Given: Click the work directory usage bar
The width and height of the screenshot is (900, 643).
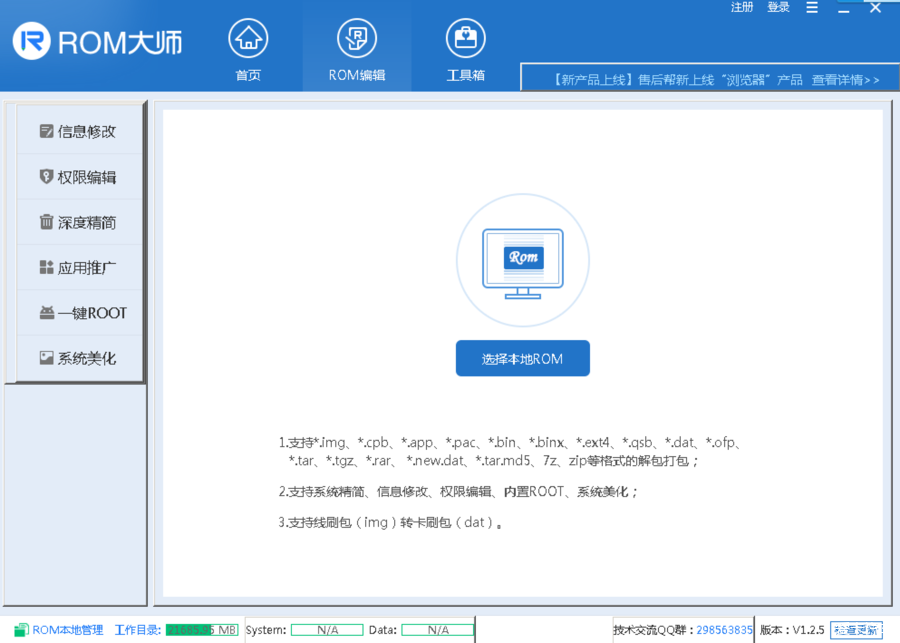Looking at the screenshot, I should (202, 630).
